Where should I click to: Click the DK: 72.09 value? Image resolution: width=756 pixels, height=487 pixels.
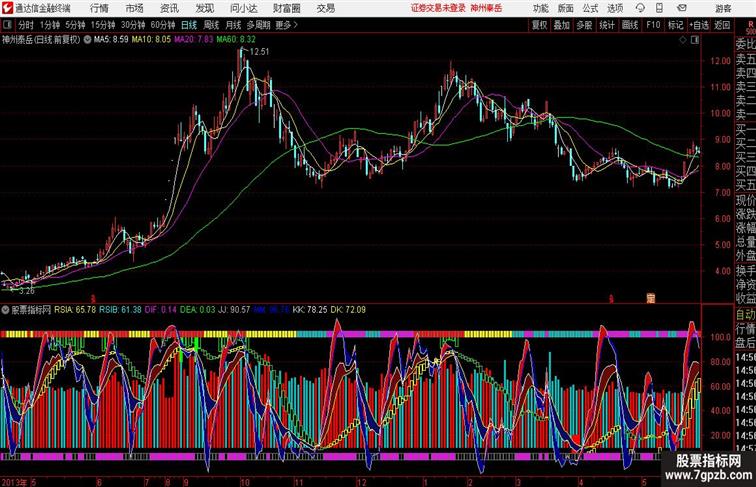click(348, 310)
